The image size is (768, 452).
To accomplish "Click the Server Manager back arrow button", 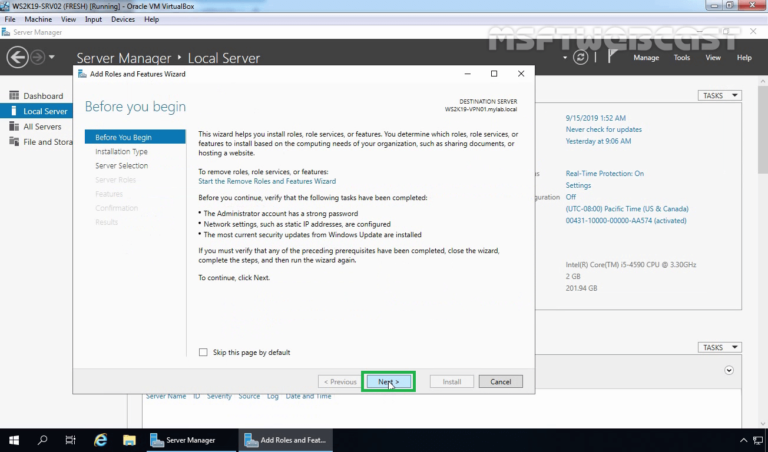I will tap(17, 58).
